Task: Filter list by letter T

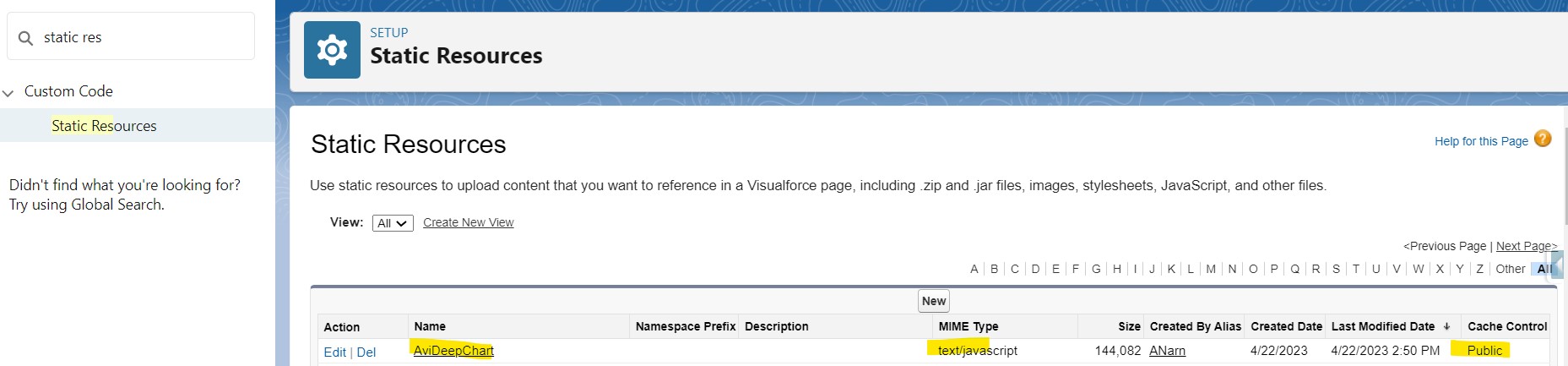Action: (1356, 269)
